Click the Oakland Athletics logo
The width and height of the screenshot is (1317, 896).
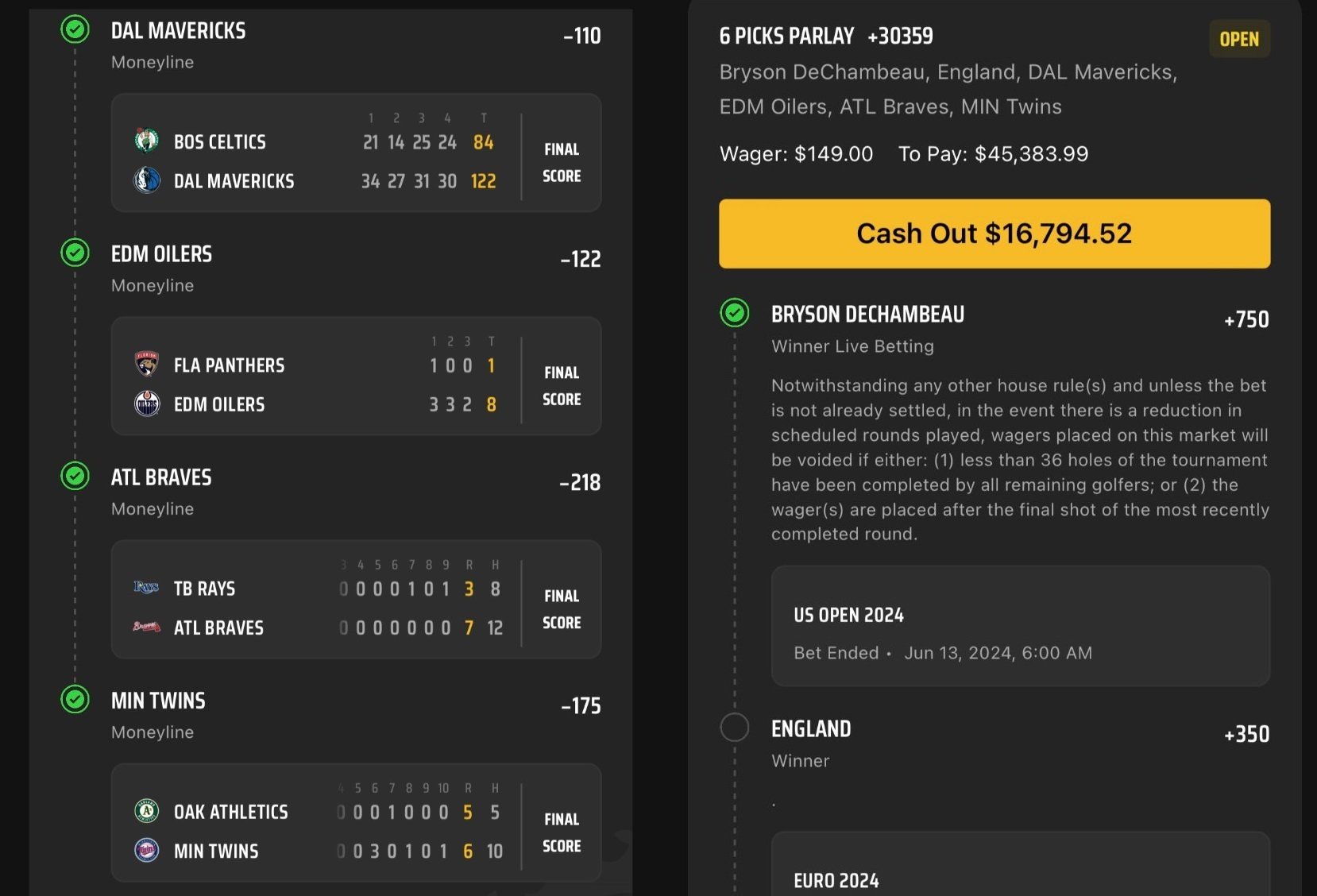click(147, 811)
